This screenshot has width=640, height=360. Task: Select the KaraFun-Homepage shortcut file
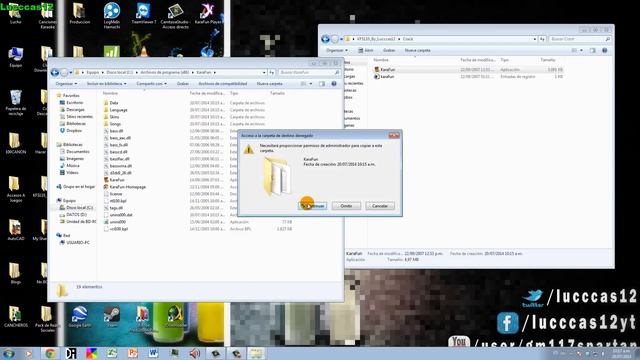125,187
